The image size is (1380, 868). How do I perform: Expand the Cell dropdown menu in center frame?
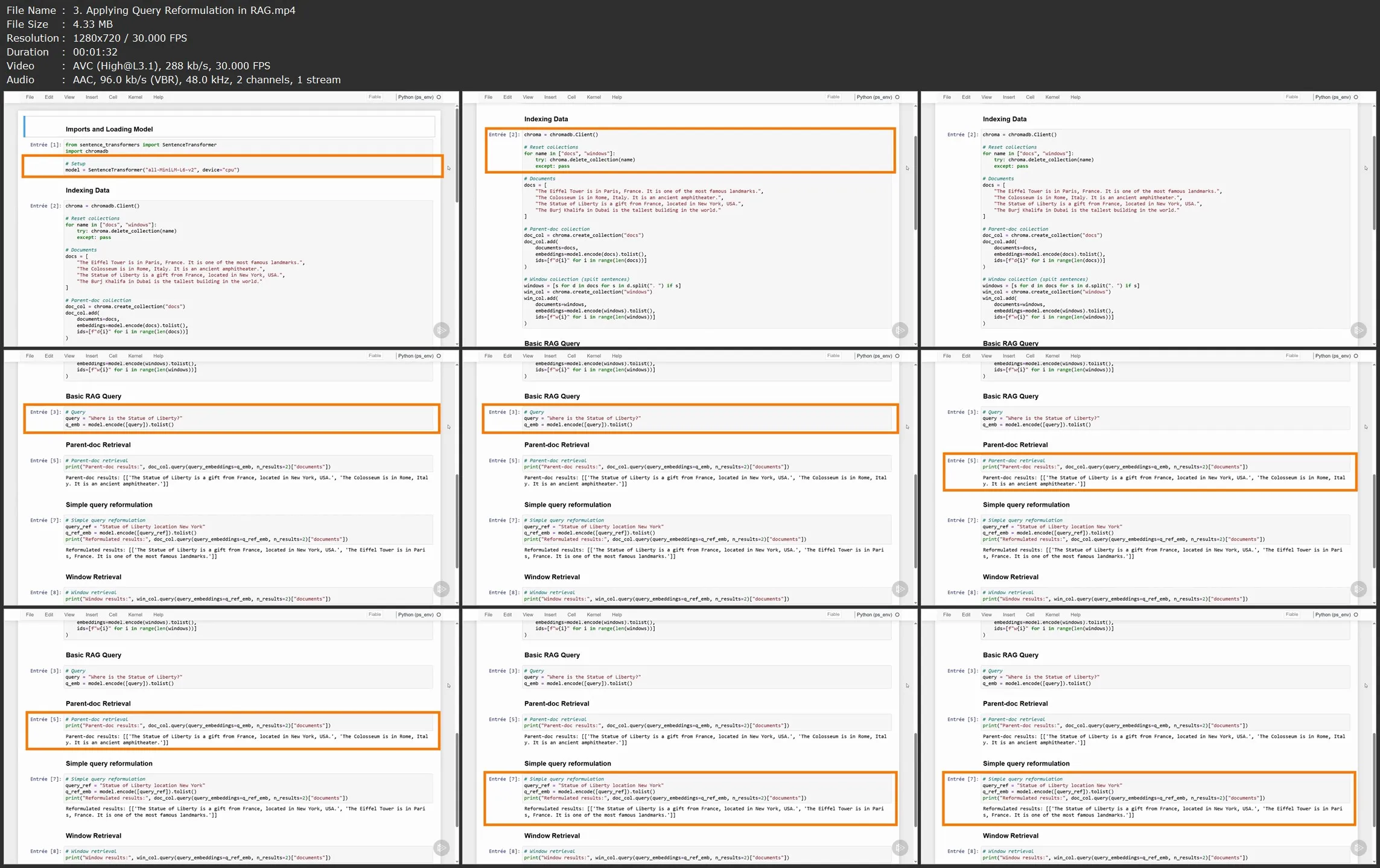(571, 356)
